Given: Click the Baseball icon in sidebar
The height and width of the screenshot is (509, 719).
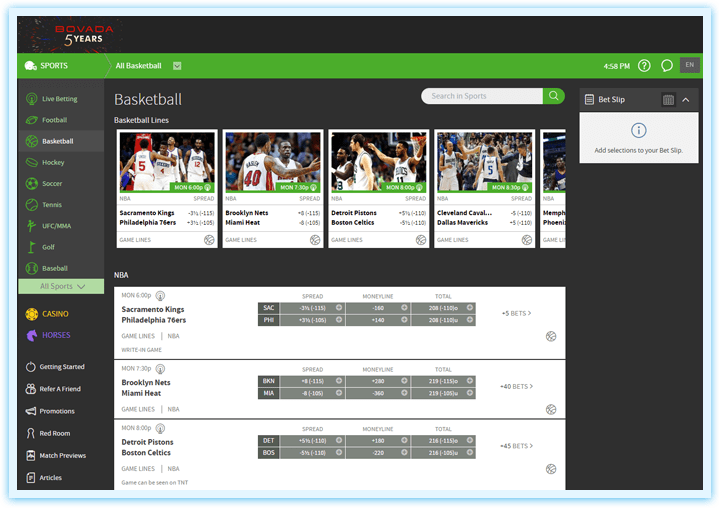Looking at the screenshot, I should (x=32, y=268).
